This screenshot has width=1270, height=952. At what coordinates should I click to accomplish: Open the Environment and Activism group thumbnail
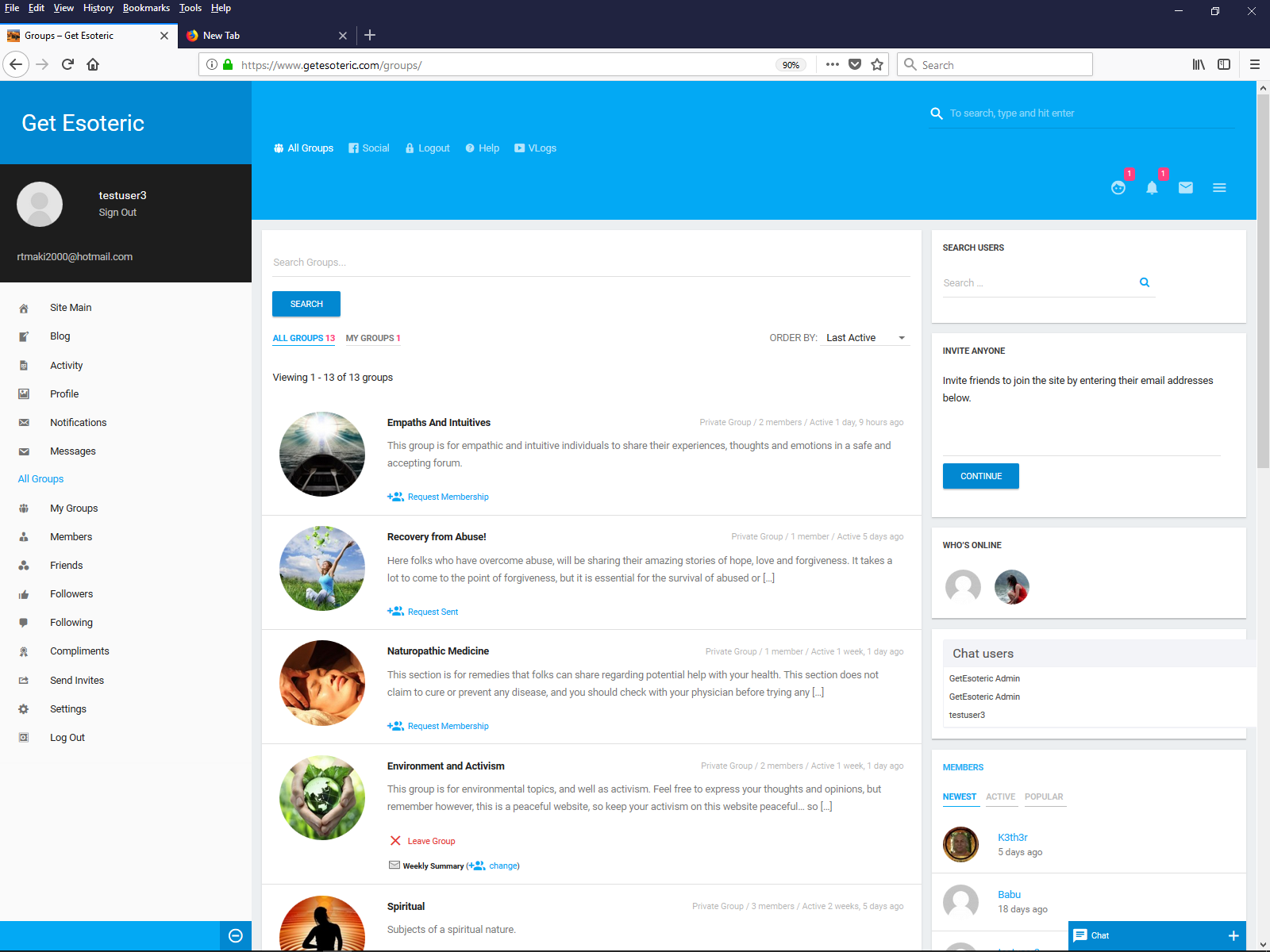coord(322,797)
